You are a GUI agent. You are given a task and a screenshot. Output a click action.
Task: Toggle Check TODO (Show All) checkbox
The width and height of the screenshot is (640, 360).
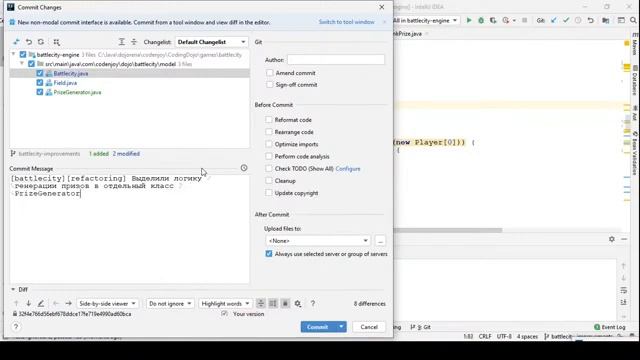tap(269, 168)
